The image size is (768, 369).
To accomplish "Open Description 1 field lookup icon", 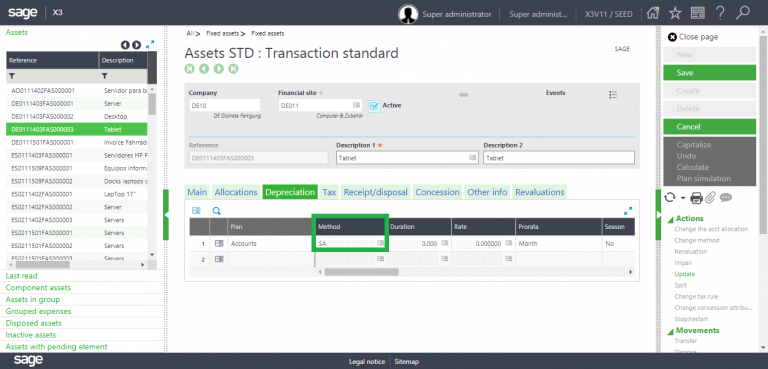I will [x=473, y=158].
